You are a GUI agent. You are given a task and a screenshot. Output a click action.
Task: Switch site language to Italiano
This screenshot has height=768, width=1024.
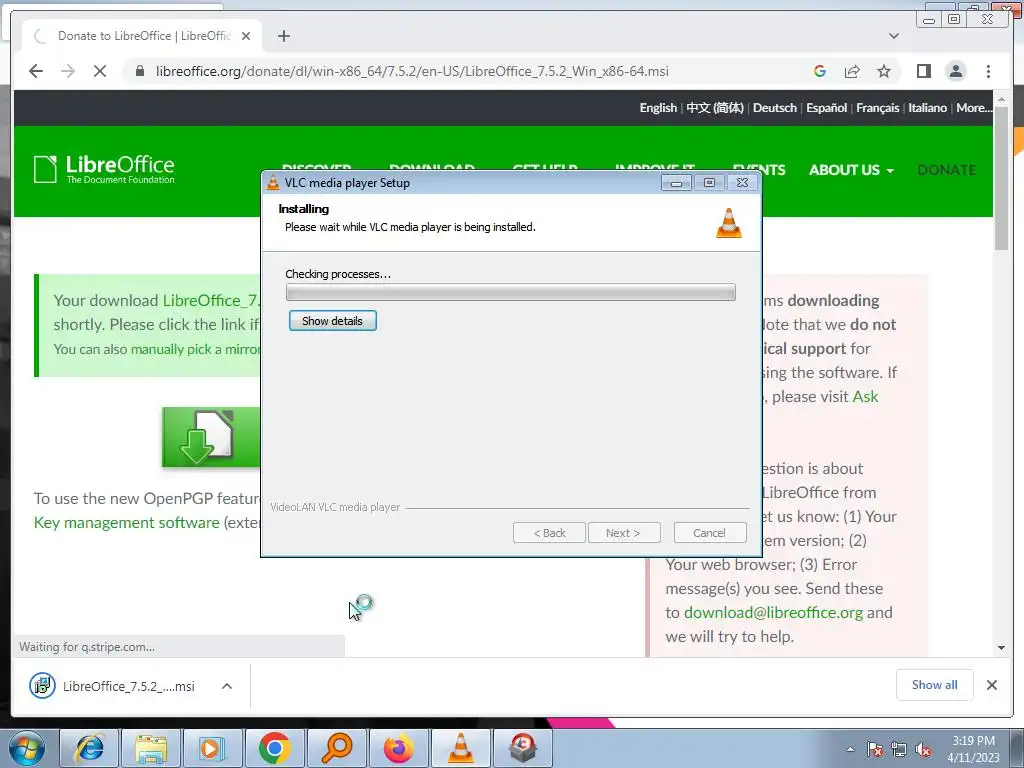pyautogui.click(x=927, y=108)
